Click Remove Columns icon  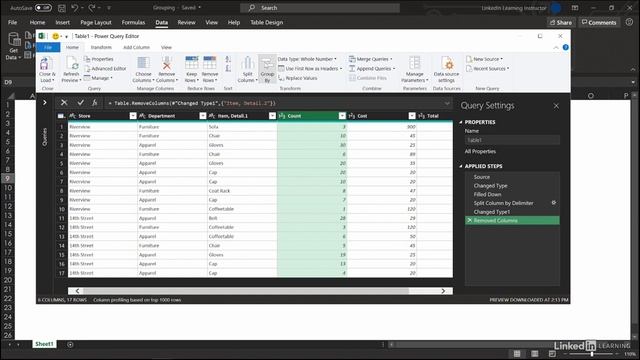point(167,63)
